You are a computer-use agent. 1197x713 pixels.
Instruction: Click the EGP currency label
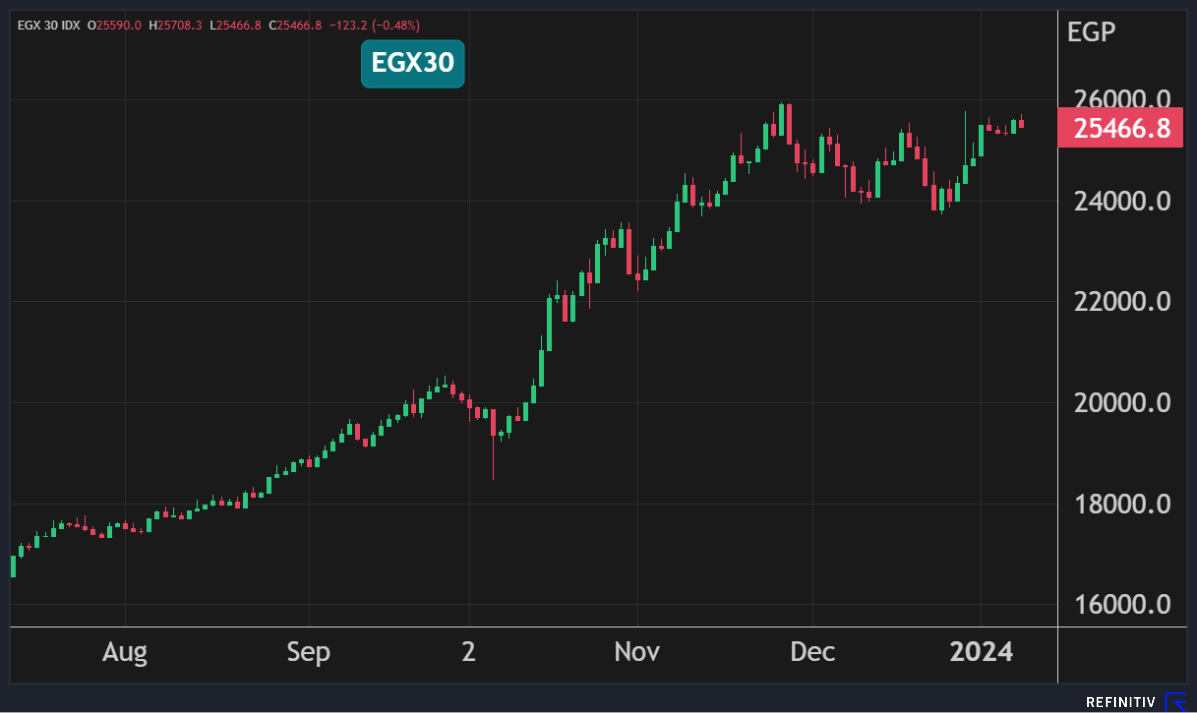point(1091,31)
